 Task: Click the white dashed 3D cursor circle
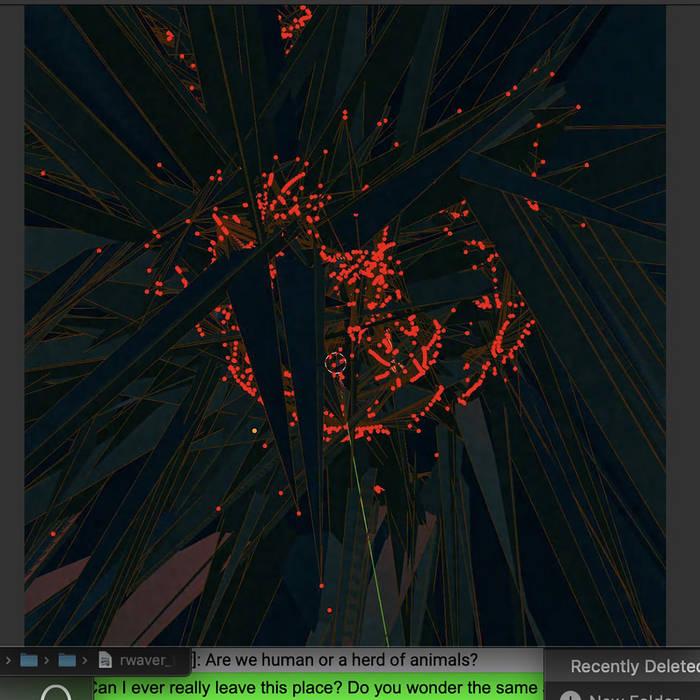point(336,363)
